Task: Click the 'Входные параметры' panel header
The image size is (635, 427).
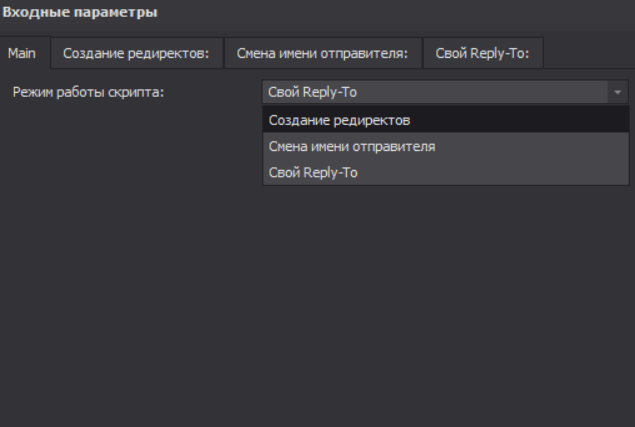Action: 73,13
